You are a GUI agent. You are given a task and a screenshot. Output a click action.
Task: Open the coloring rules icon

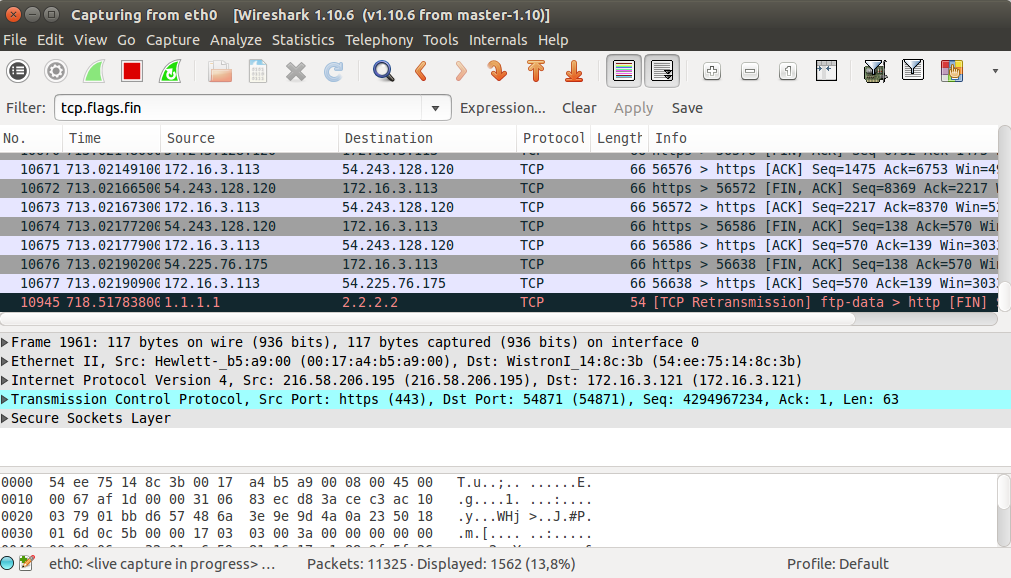(x=951, y=71)
